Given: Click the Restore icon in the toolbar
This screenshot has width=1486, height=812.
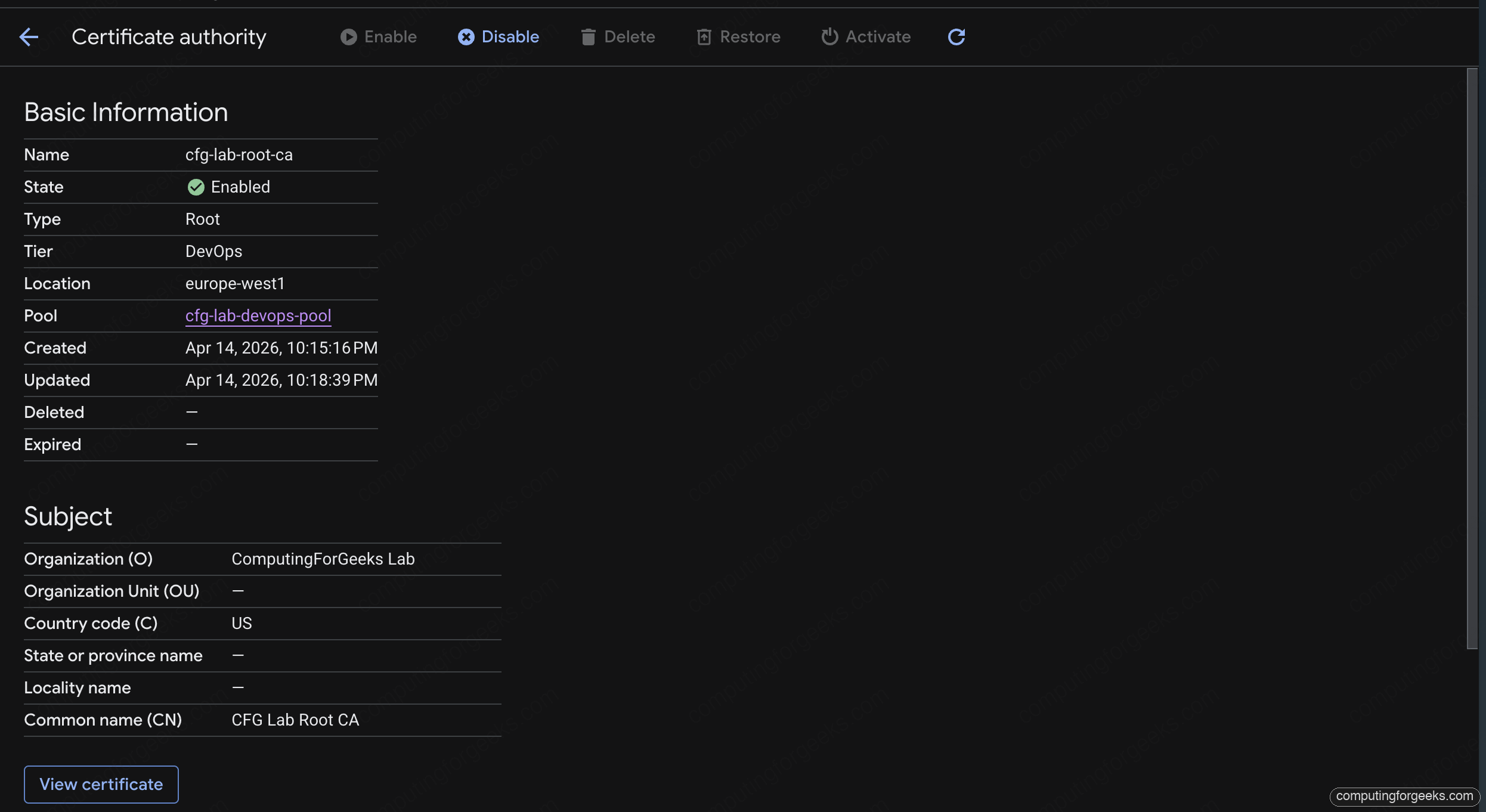Looking at the screenshot, I should (x=704, y=37).
